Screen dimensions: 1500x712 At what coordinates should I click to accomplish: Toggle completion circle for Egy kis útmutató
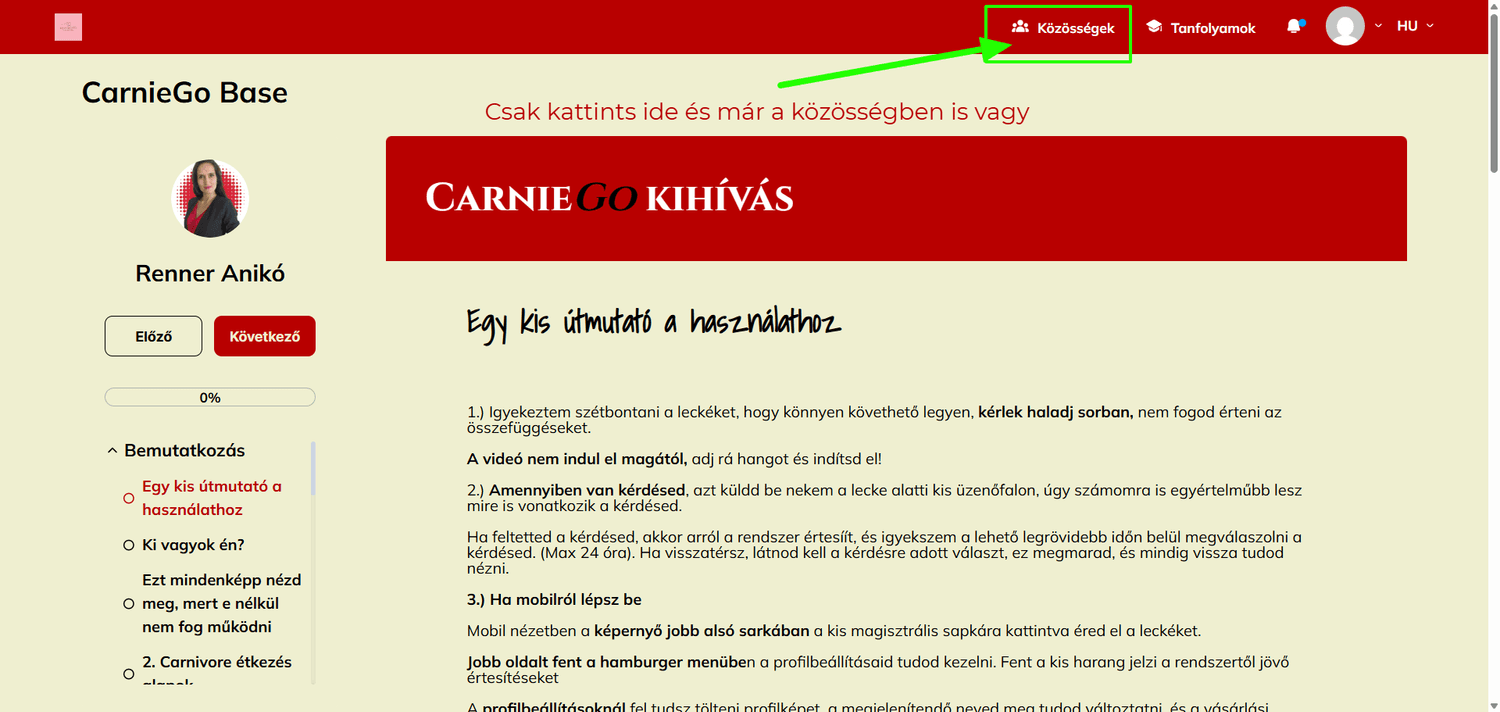click(x=128, y=498)
